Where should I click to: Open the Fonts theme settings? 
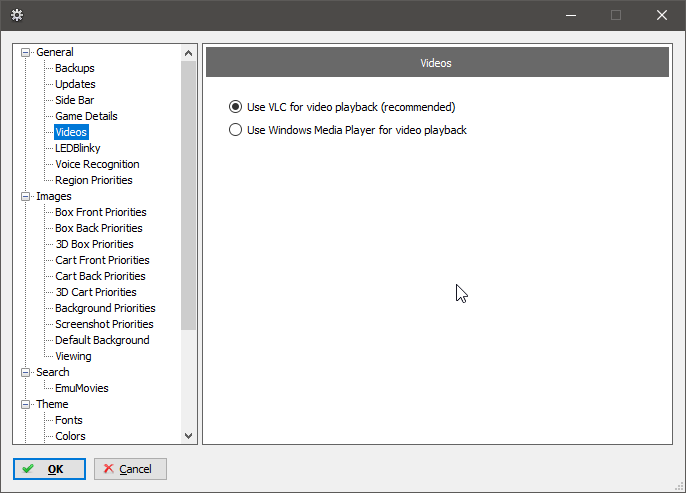[69, 420]
